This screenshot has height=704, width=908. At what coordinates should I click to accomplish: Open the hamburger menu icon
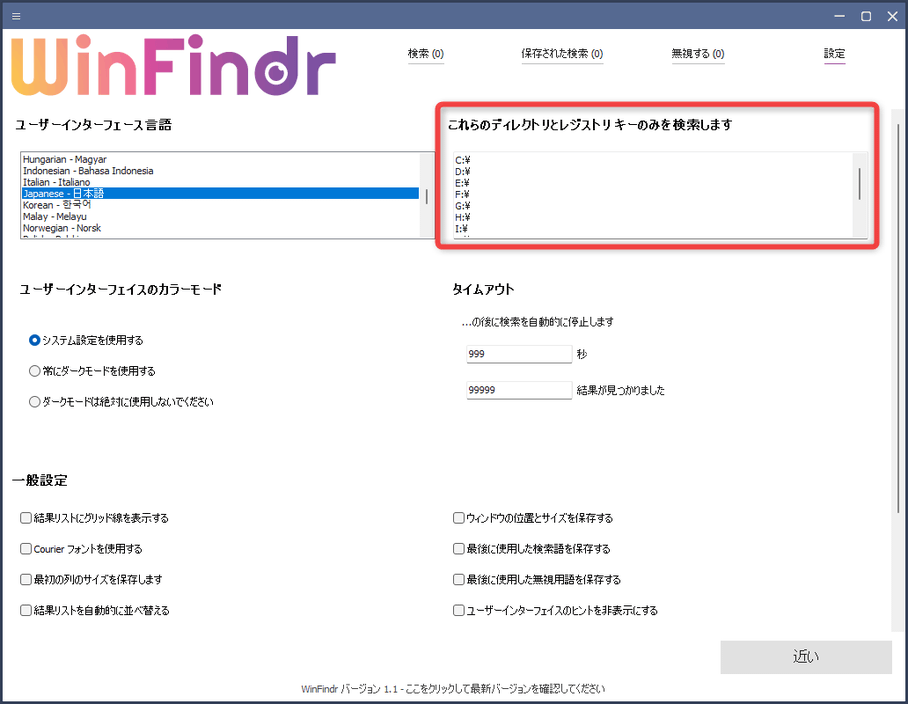[16, 16]
